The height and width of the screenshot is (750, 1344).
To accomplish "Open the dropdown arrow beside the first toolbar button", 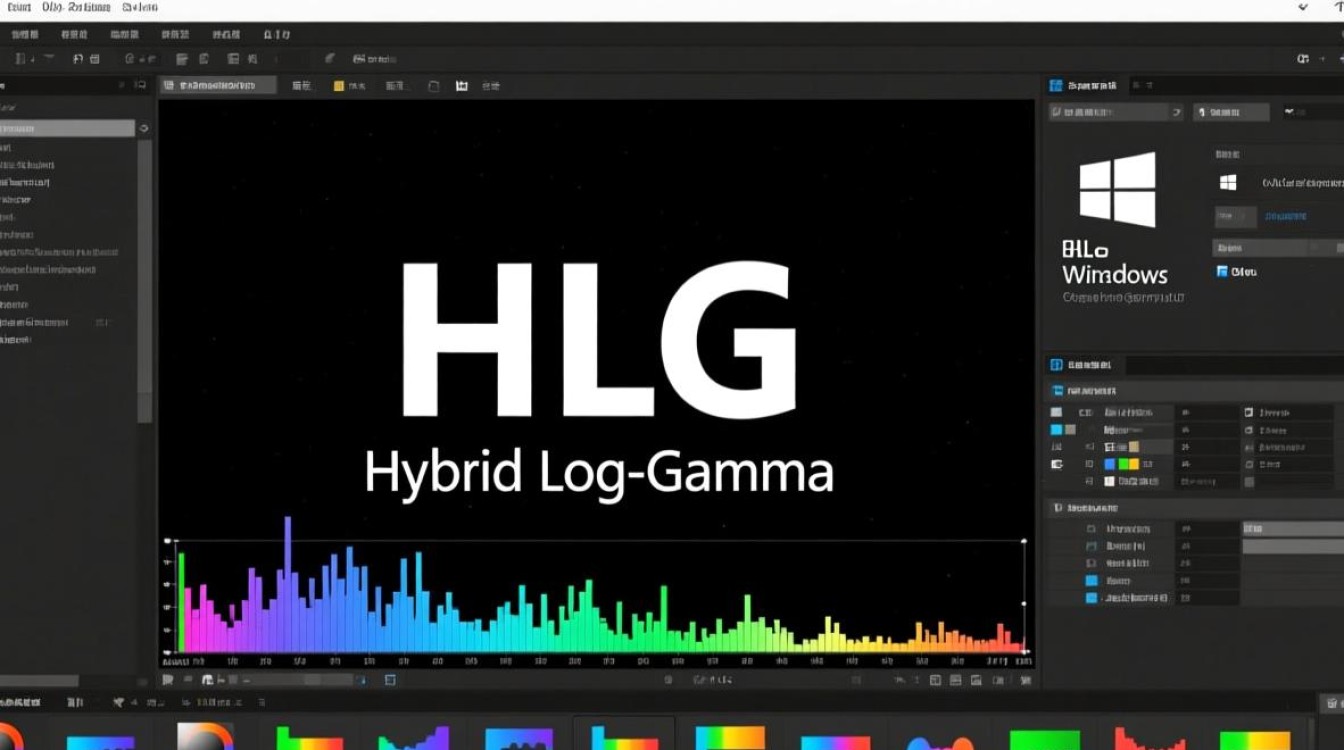I will click(x=31, y=59).
